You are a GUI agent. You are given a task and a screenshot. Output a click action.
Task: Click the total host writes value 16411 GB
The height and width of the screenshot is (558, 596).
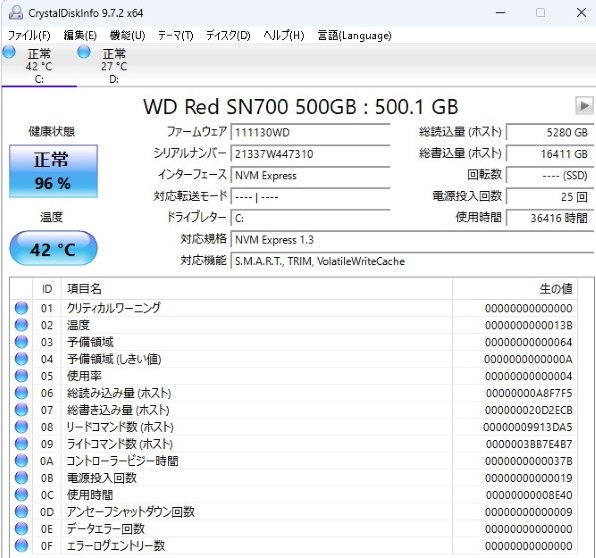pyautogui.click(x=550, y=154)
